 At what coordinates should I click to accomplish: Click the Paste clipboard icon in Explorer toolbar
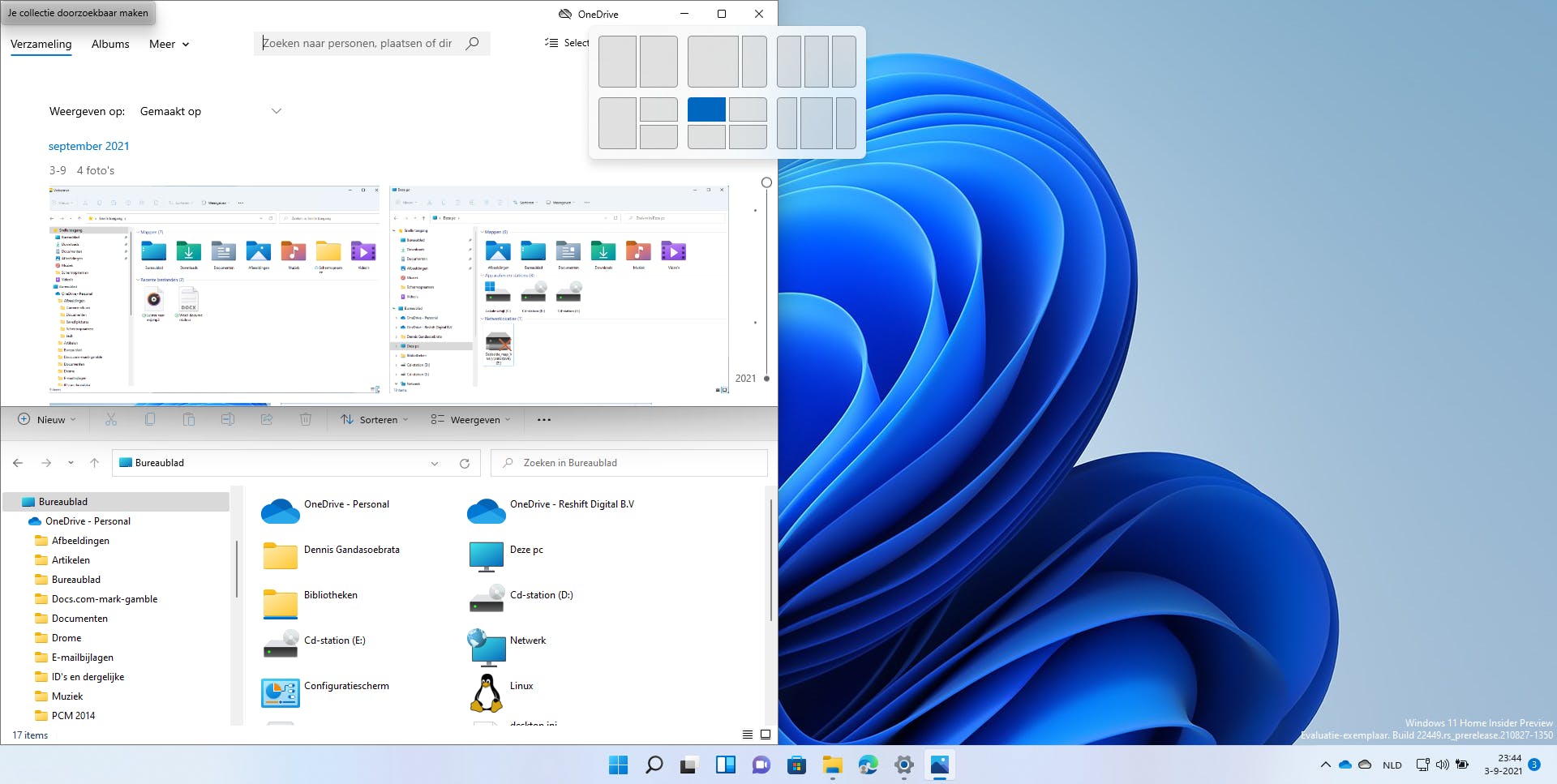pos(189,419)
